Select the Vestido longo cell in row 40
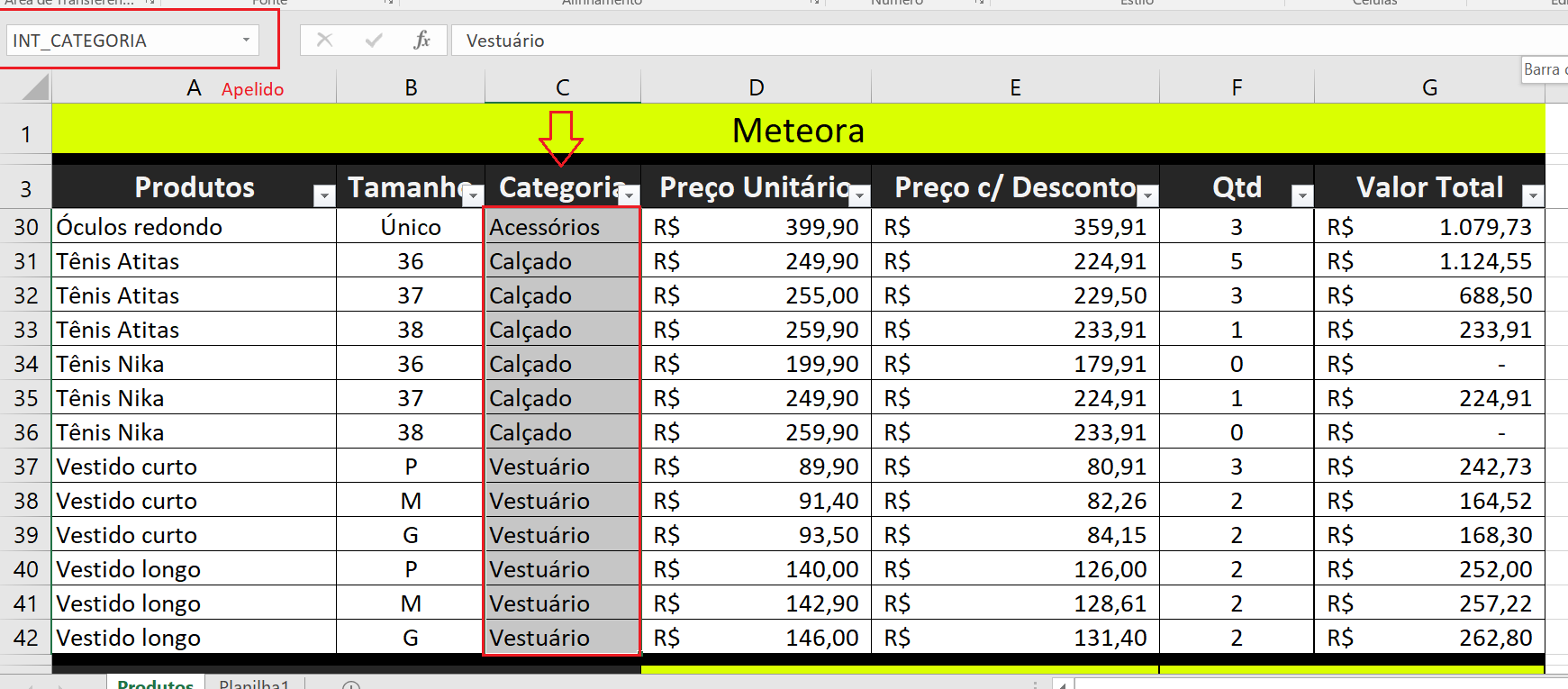 click(x=194, y=569)
